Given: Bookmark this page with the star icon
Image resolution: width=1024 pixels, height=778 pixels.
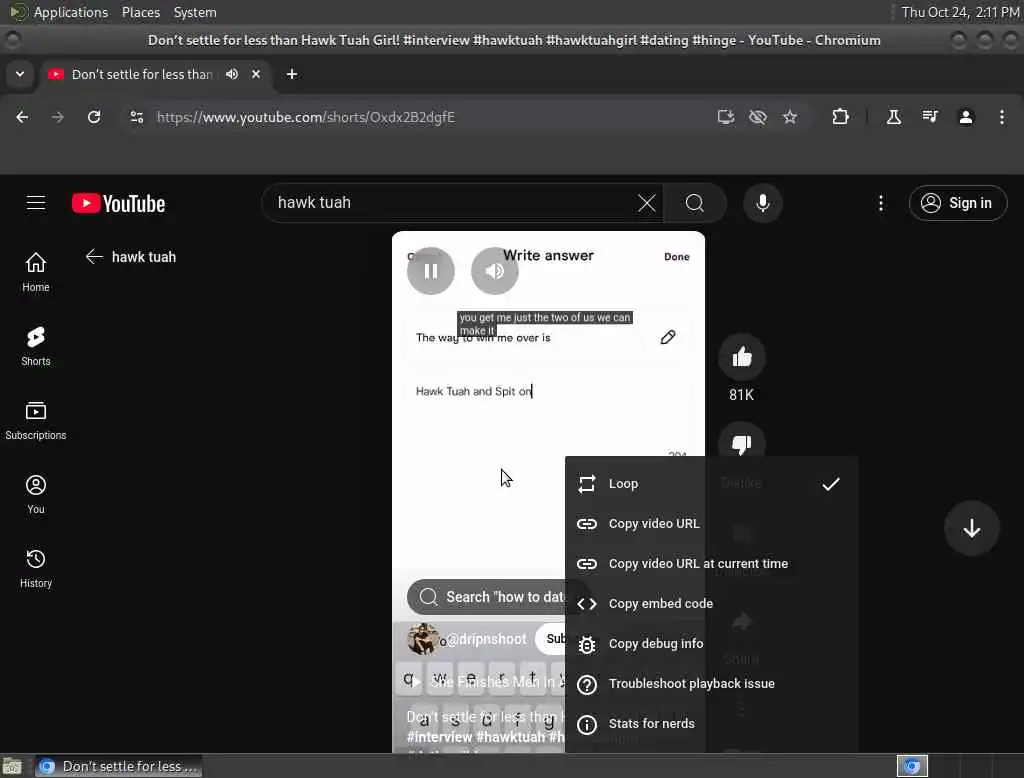Looking at the screenshot, I should click(x=790, y=117).
